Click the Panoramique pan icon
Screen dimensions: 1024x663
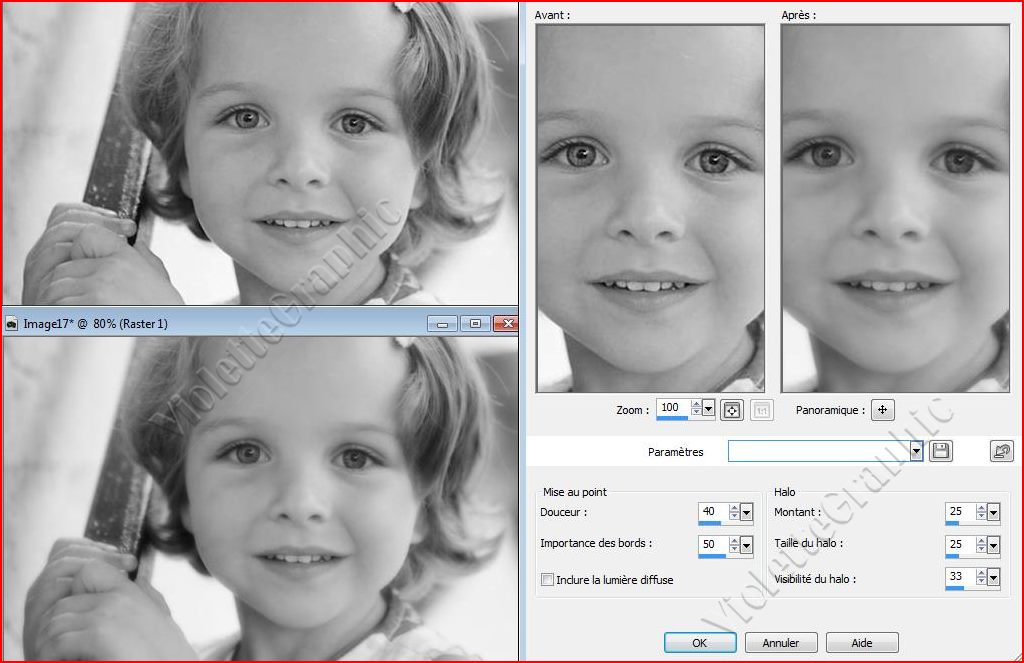click(x=882, y=409)
